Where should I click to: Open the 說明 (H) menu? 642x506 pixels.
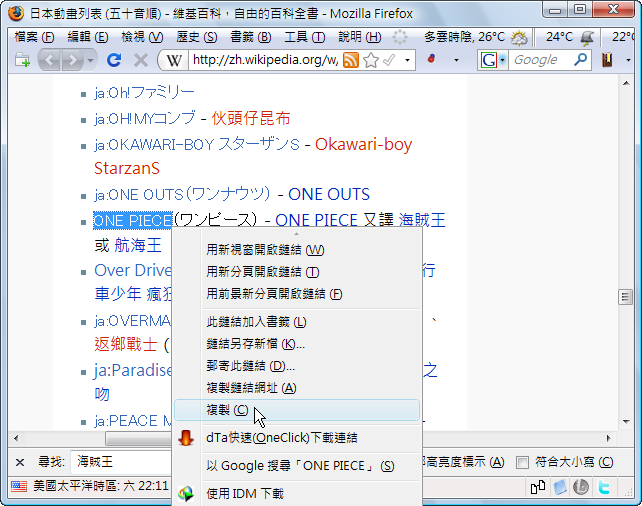point(359,38)
